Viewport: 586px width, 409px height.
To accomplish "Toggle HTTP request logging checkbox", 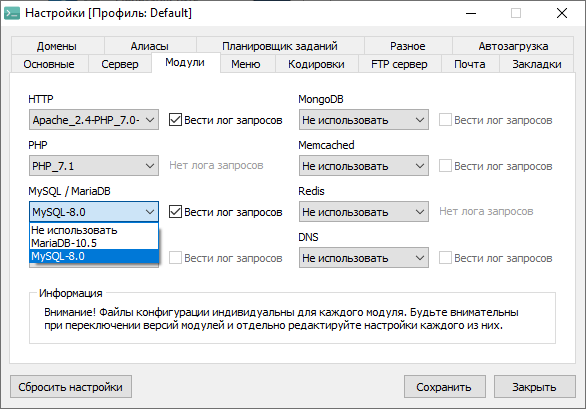I will point(175,120).
